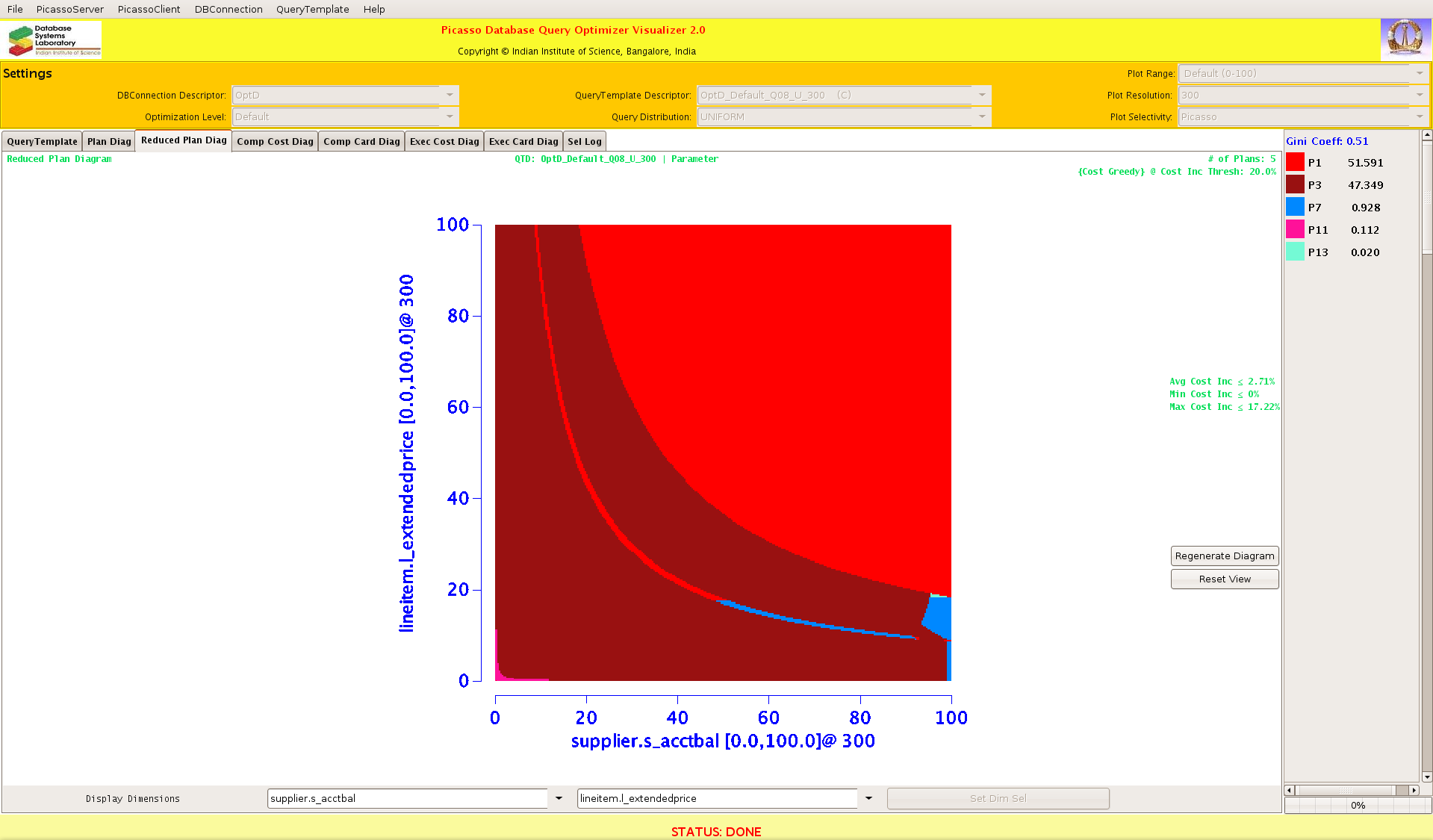Expand the Plot Resolution dropdown
The width and height of the screenshot is (1433, 840).
click(1419, 96)
